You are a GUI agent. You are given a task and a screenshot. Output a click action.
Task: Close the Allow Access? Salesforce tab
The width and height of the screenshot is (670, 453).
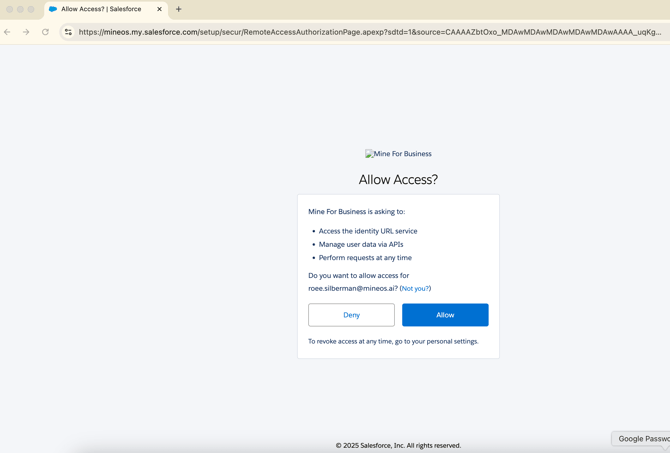[x=159, y=9]
